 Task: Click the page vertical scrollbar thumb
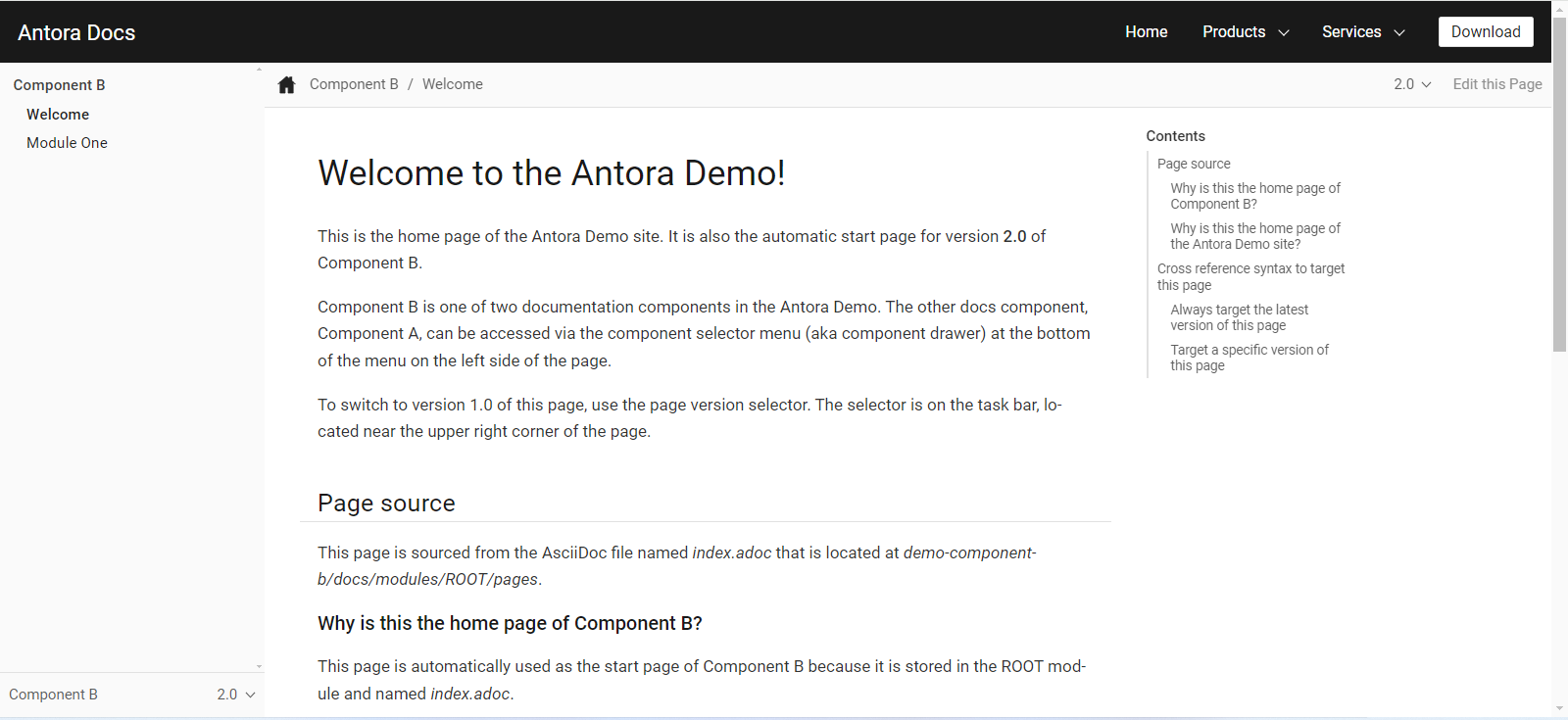click(x=1559, y=183)
